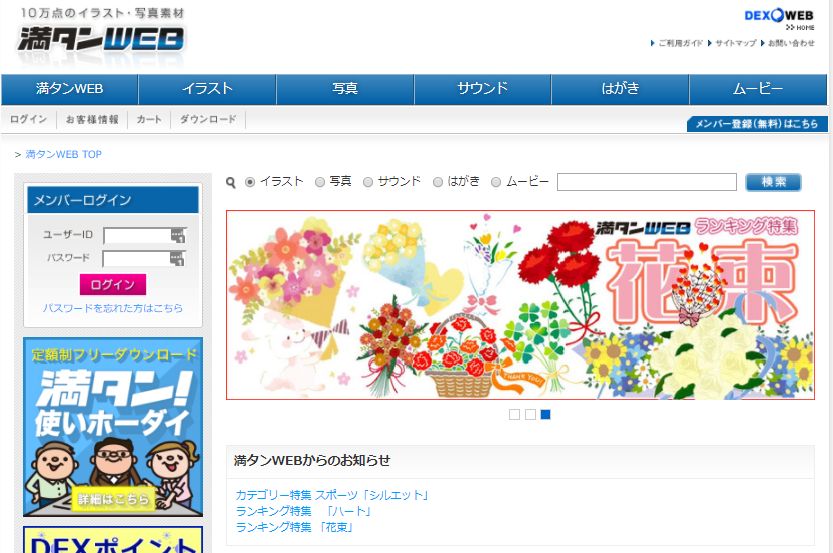The width and height of the screenshot is (833, 553).
Task: Open the イラスト navigation tab
Action: (207, 89)
